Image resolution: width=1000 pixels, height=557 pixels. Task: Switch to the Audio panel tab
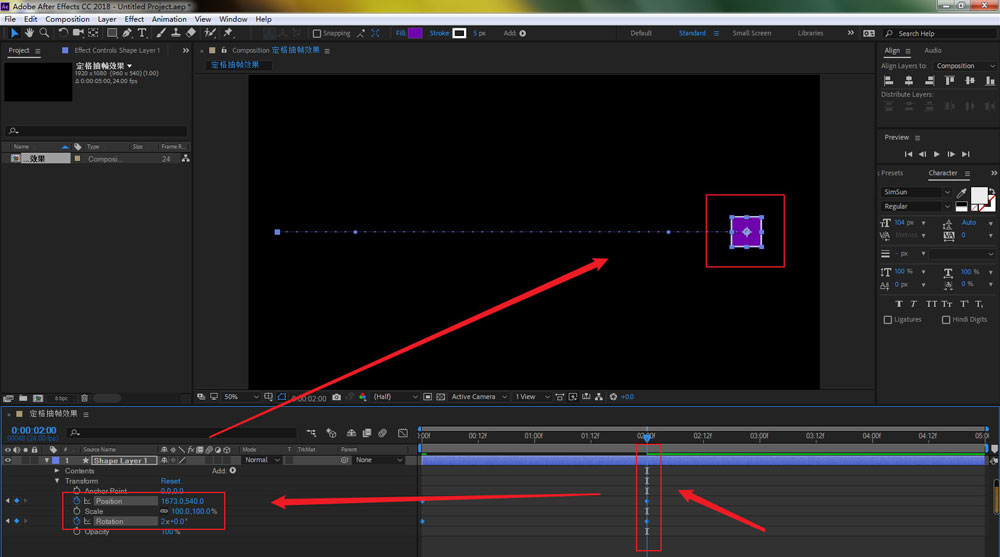(932, 50)
